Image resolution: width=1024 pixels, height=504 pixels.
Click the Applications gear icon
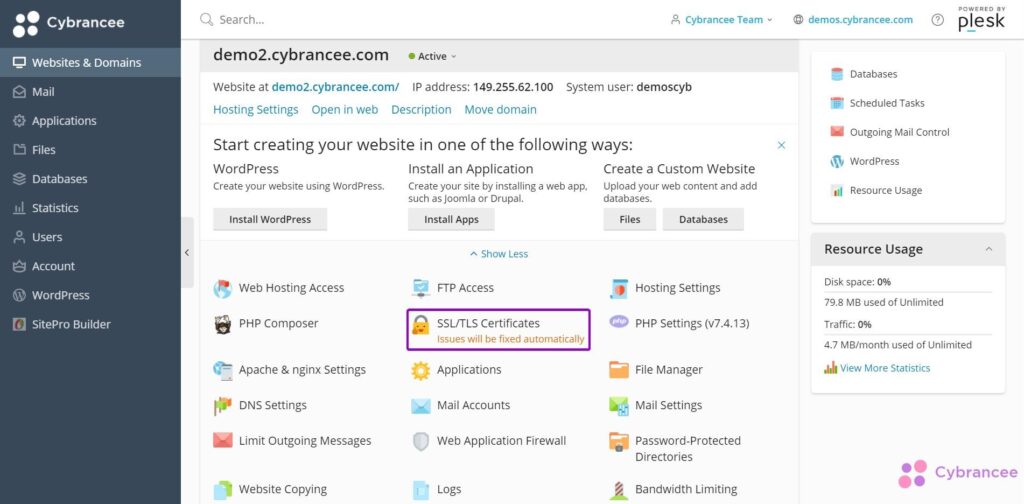(x=421, y=370)
